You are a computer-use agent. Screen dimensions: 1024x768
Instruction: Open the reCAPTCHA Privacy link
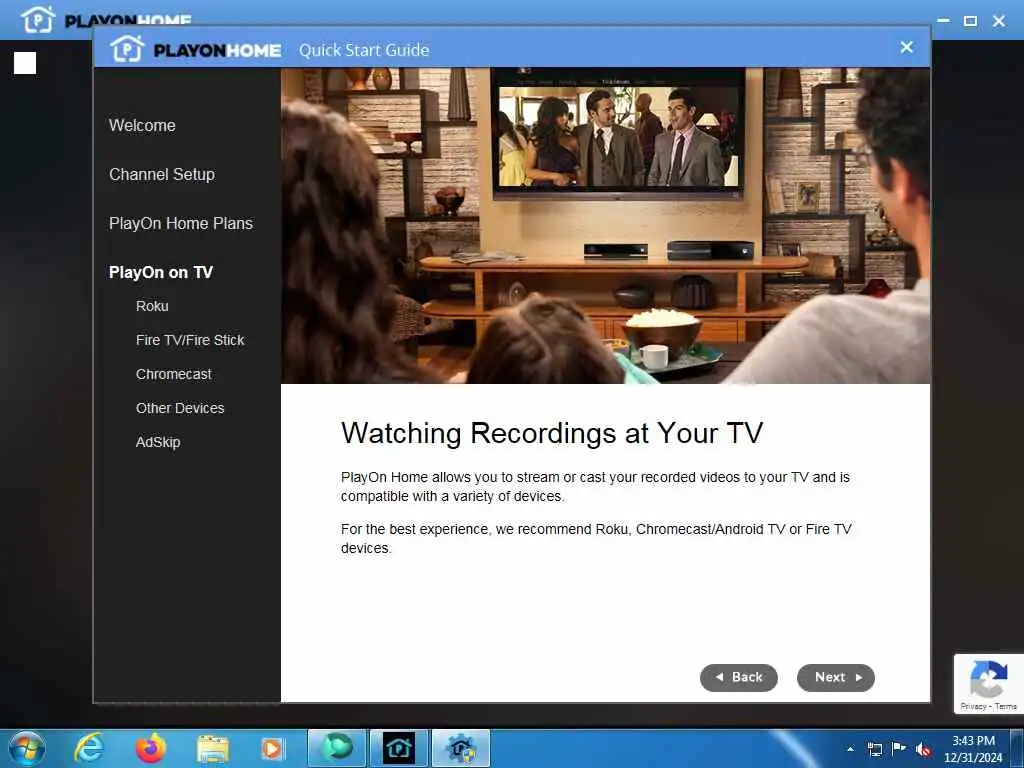tap(972, 706)
